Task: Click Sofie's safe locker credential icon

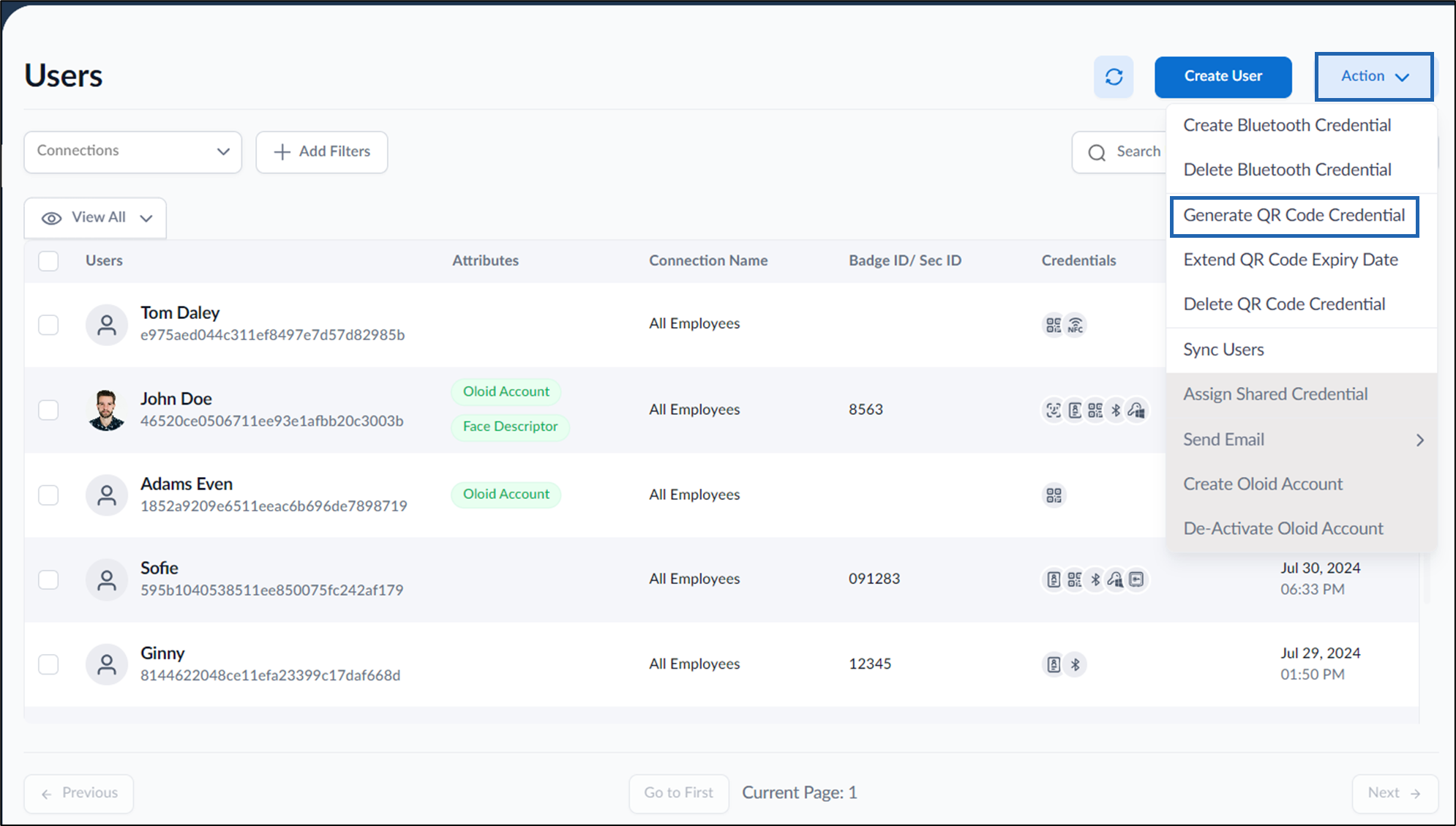Action: point(1136,579)
